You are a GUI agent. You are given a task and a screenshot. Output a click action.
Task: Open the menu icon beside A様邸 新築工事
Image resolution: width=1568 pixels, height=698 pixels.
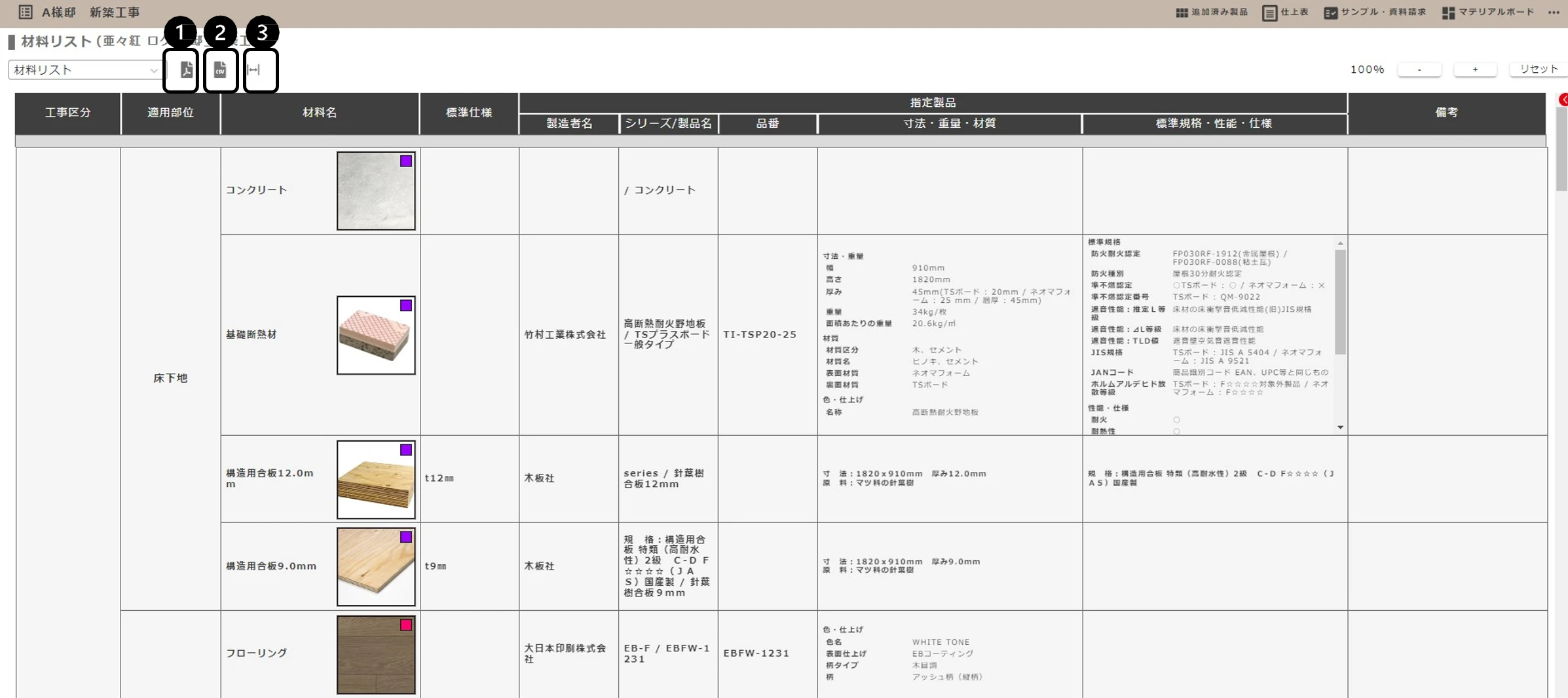coord(25,12)
